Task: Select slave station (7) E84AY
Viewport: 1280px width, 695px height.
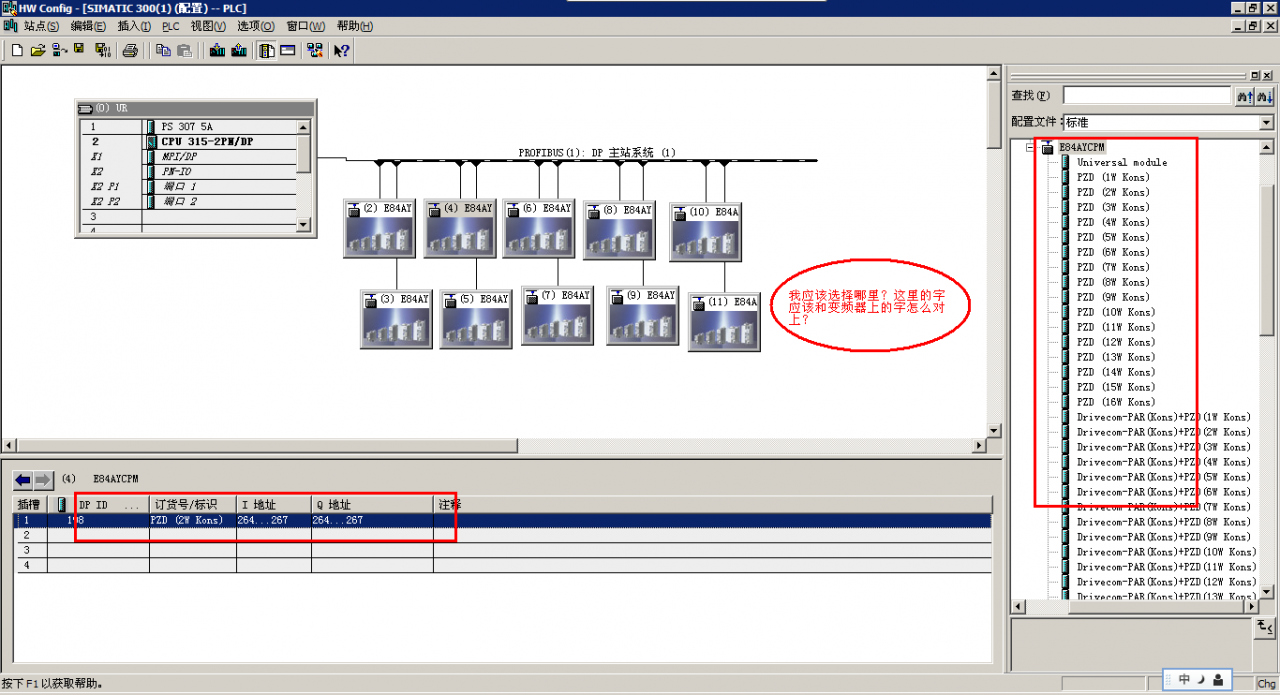Action: 557,316
